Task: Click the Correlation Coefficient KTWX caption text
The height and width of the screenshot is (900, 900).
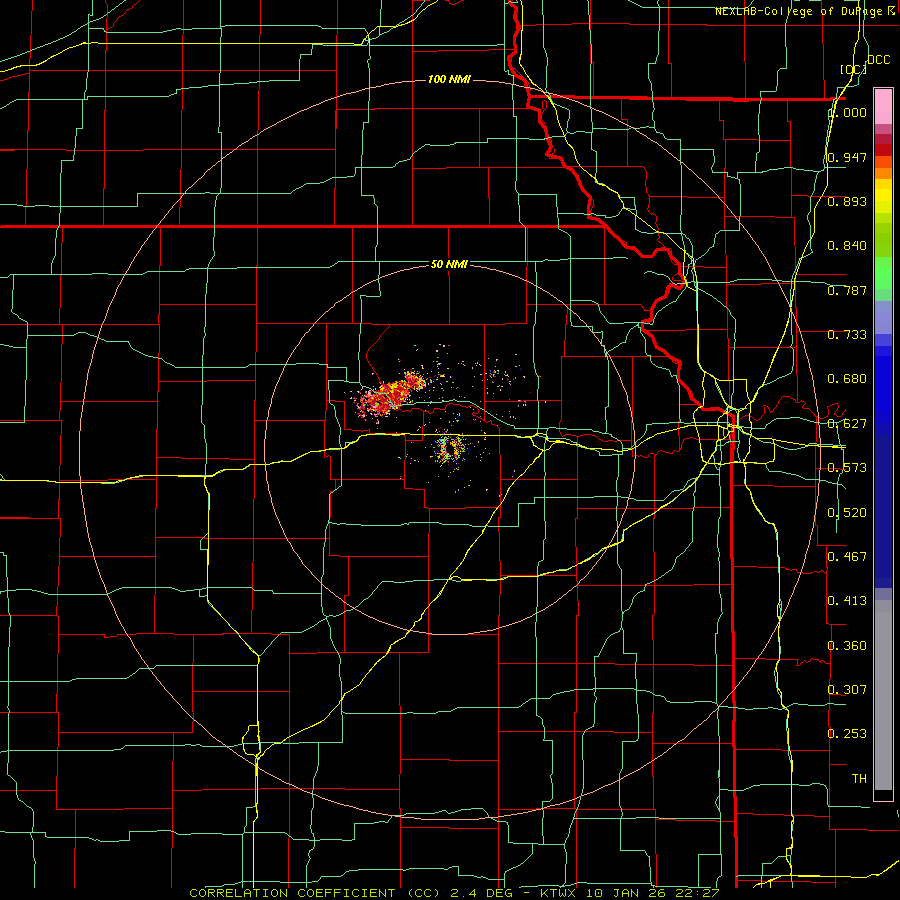Action: click(x=454, y=893)
